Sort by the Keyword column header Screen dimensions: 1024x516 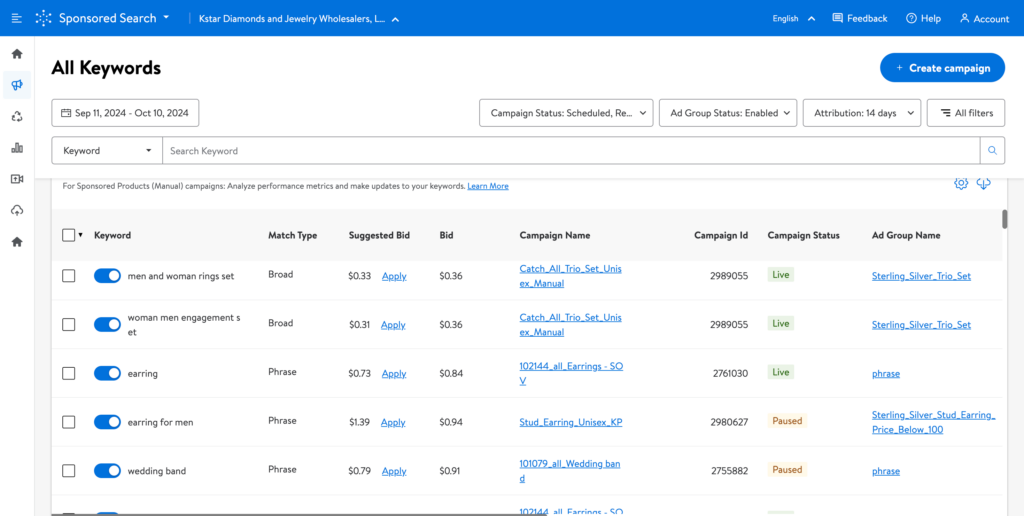coord(112,236)
